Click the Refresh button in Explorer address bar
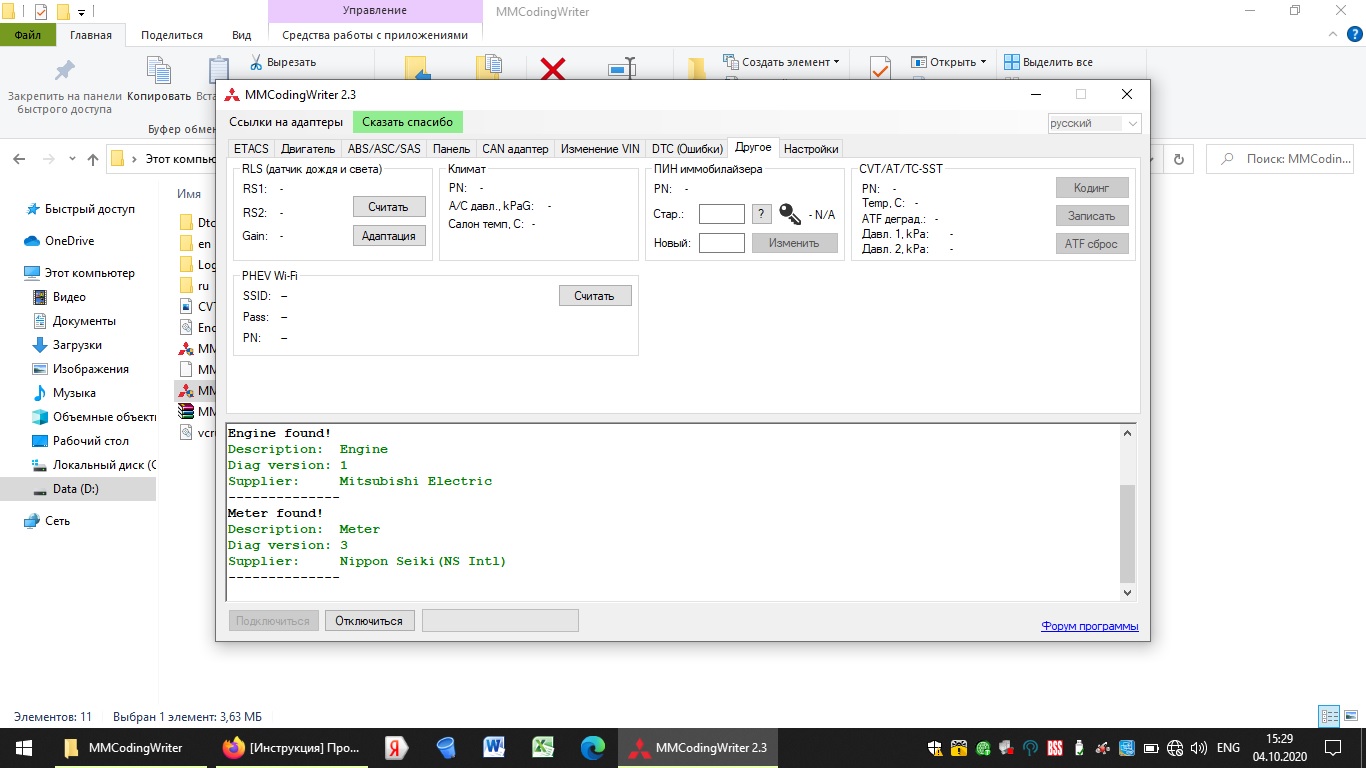 [1178, 159]
